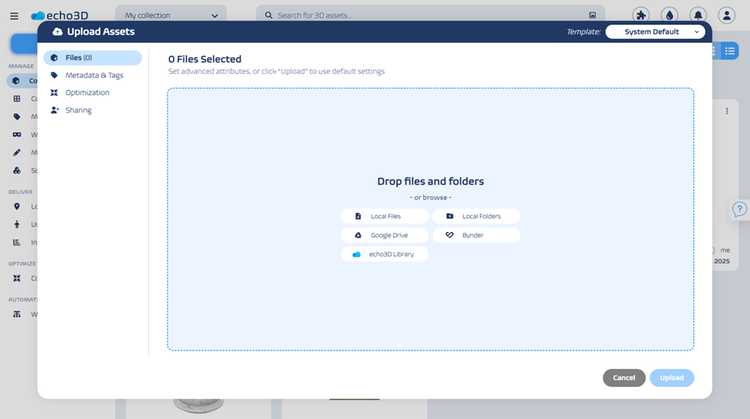Click the 0 Files Selected heading
Viewport: 750px width, 419px height.
(x=205, y=59)
